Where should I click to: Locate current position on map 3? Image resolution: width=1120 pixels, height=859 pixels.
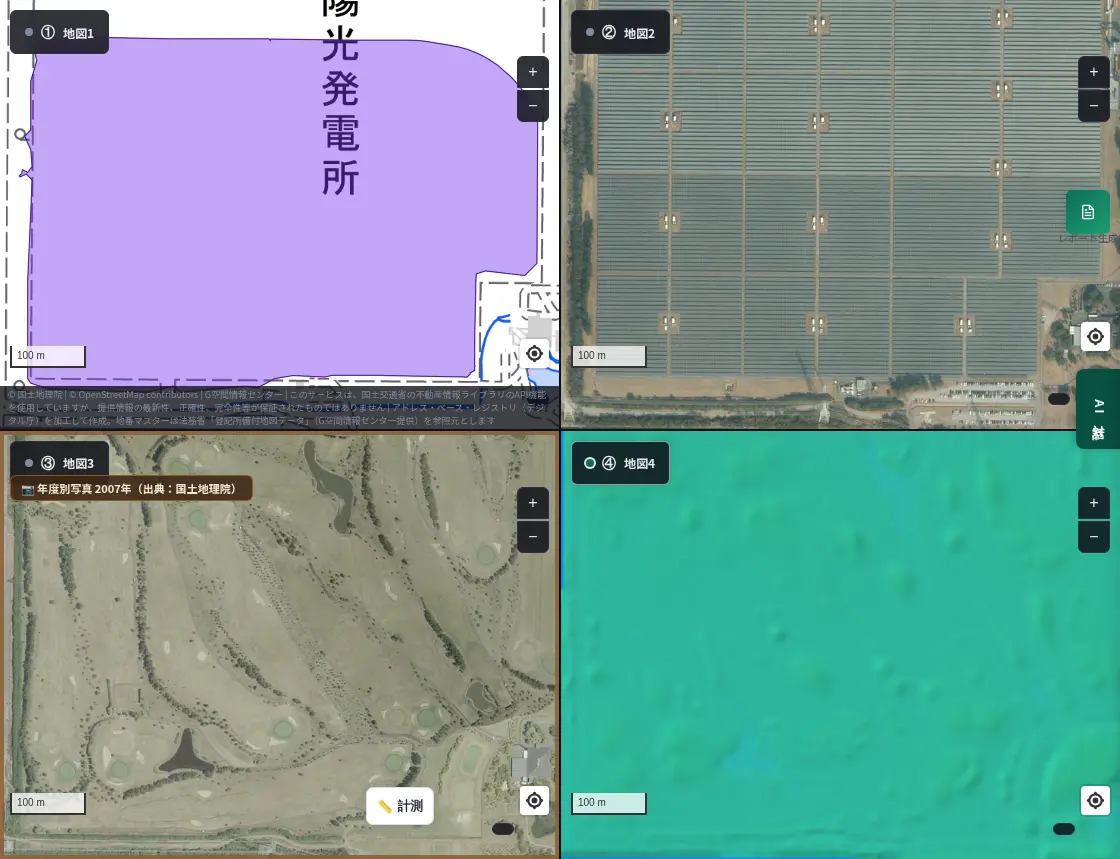pyautogui.click(x=534, y=800)
